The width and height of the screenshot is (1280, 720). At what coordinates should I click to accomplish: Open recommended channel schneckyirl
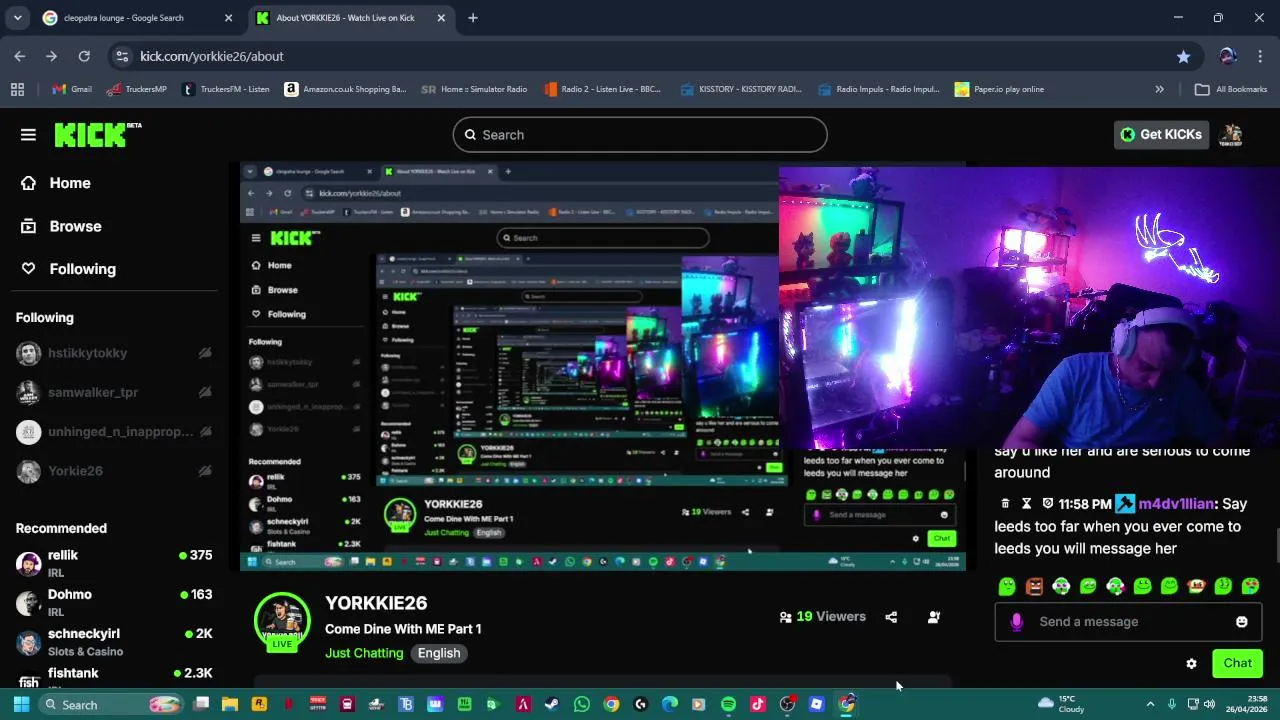[x=114, y=642]
